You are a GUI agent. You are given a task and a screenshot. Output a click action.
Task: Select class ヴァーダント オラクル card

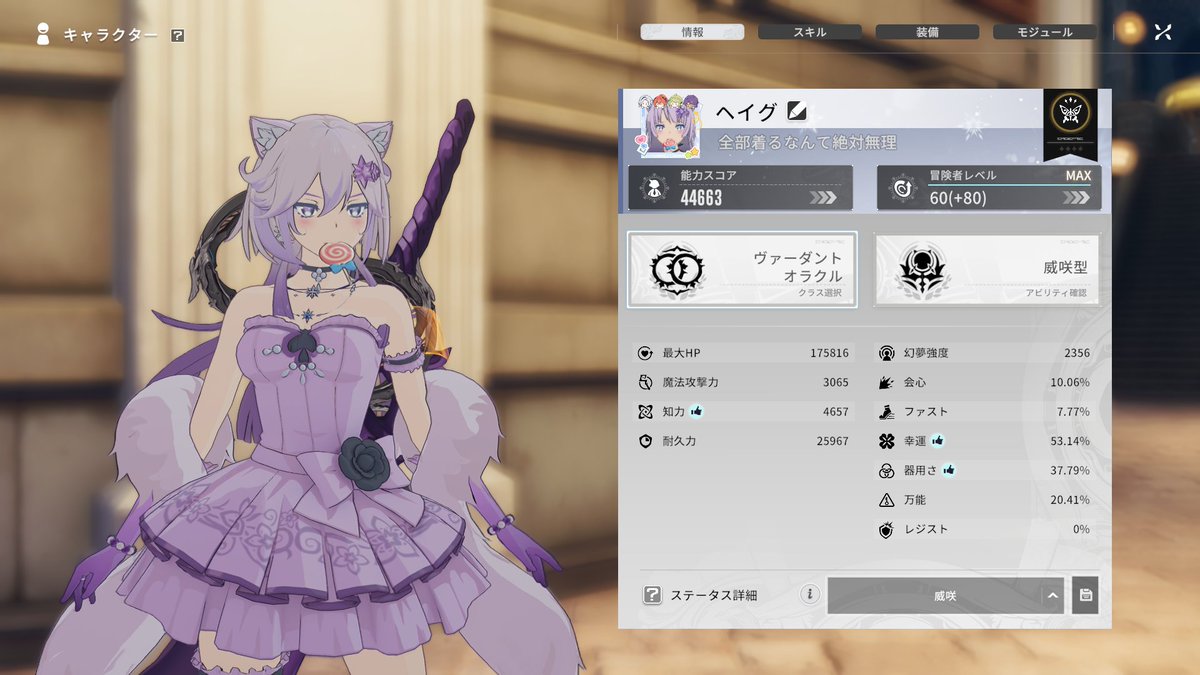742,270
